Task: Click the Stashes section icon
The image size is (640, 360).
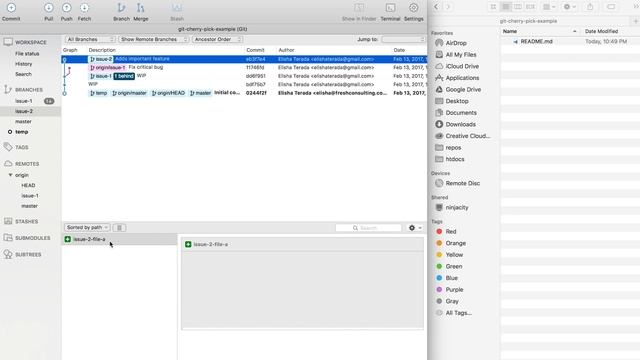Action: pyautogui.click(x=8, y=221)
